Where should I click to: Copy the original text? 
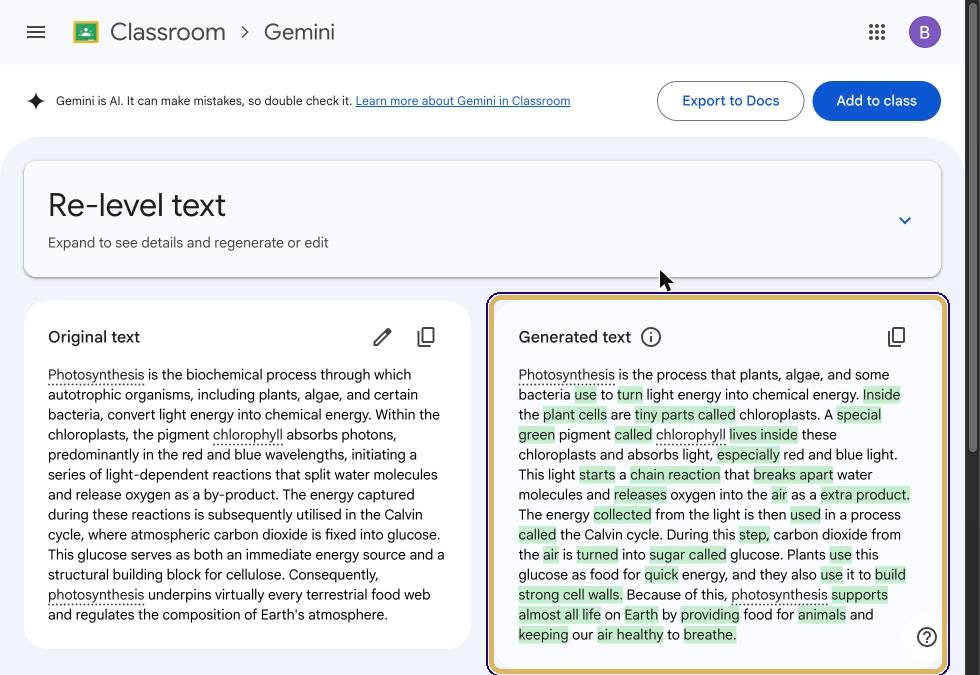(x=426, y=337)
